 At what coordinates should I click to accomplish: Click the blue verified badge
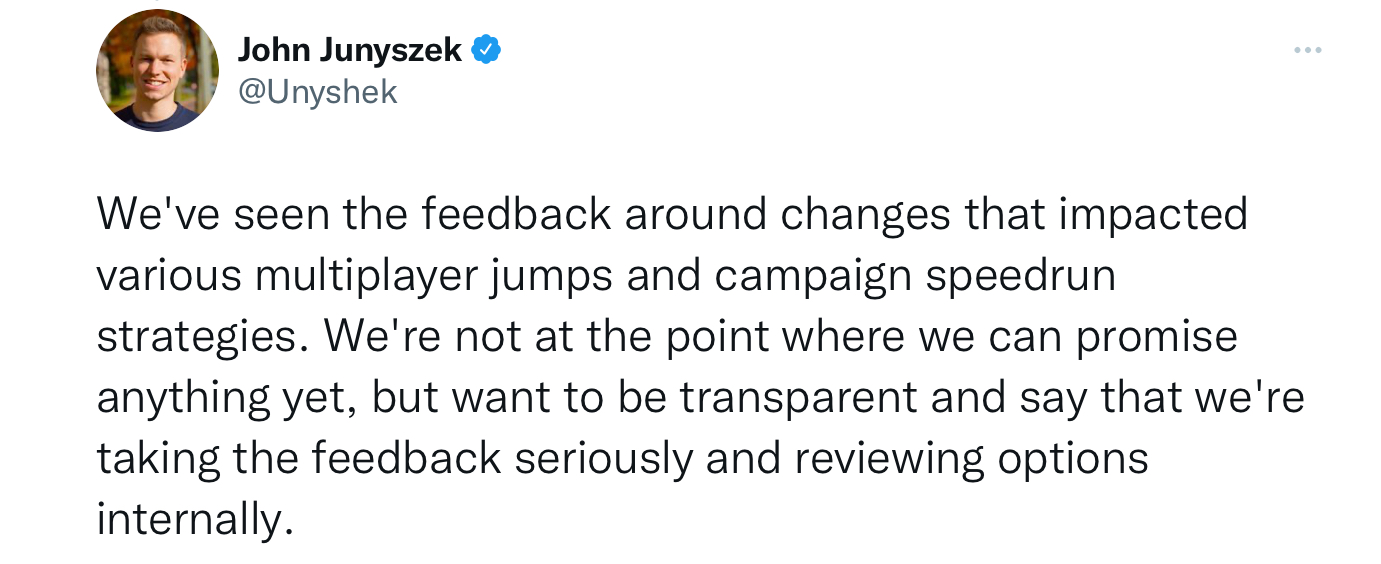[486, 50]
